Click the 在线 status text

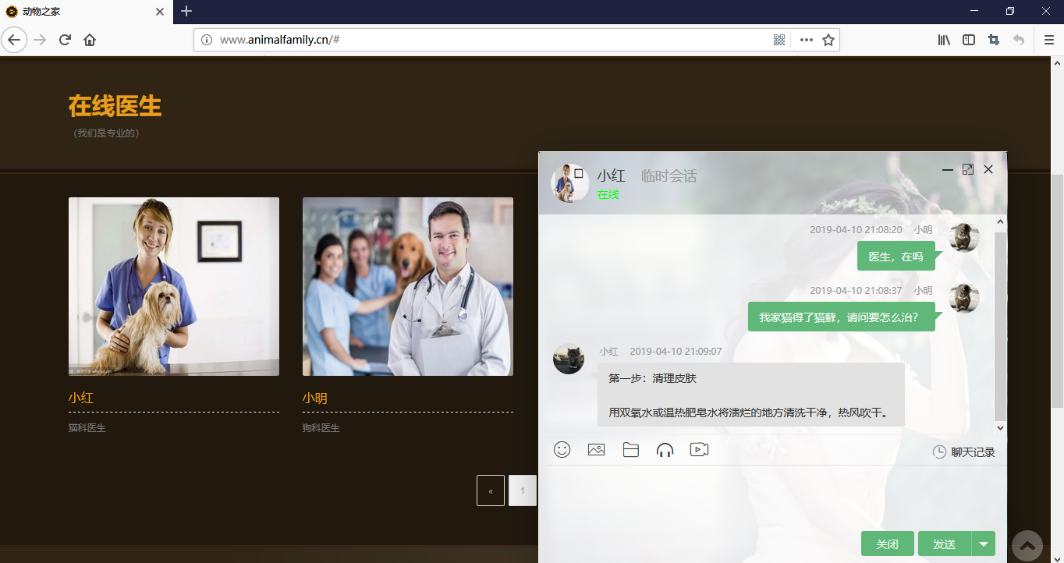[x=608, y=195]
